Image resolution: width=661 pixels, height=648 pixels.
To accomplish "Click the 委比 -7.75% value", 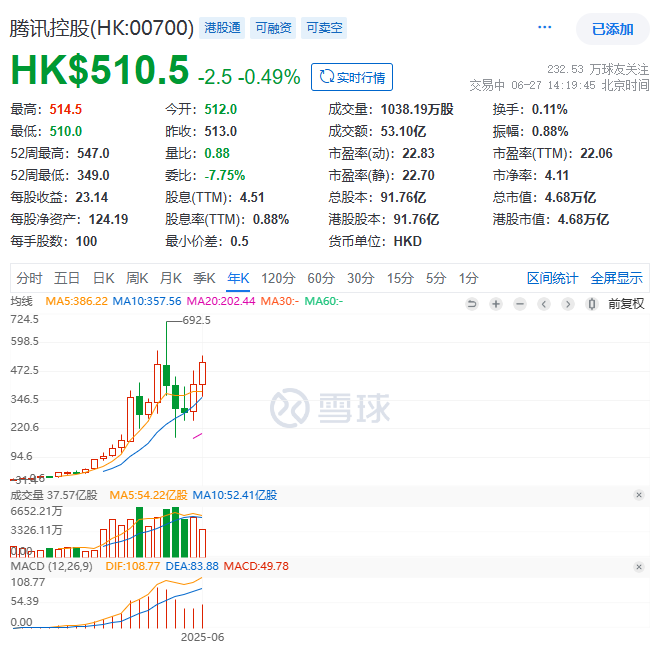I will pyautogui.click(x=225, y=175).
